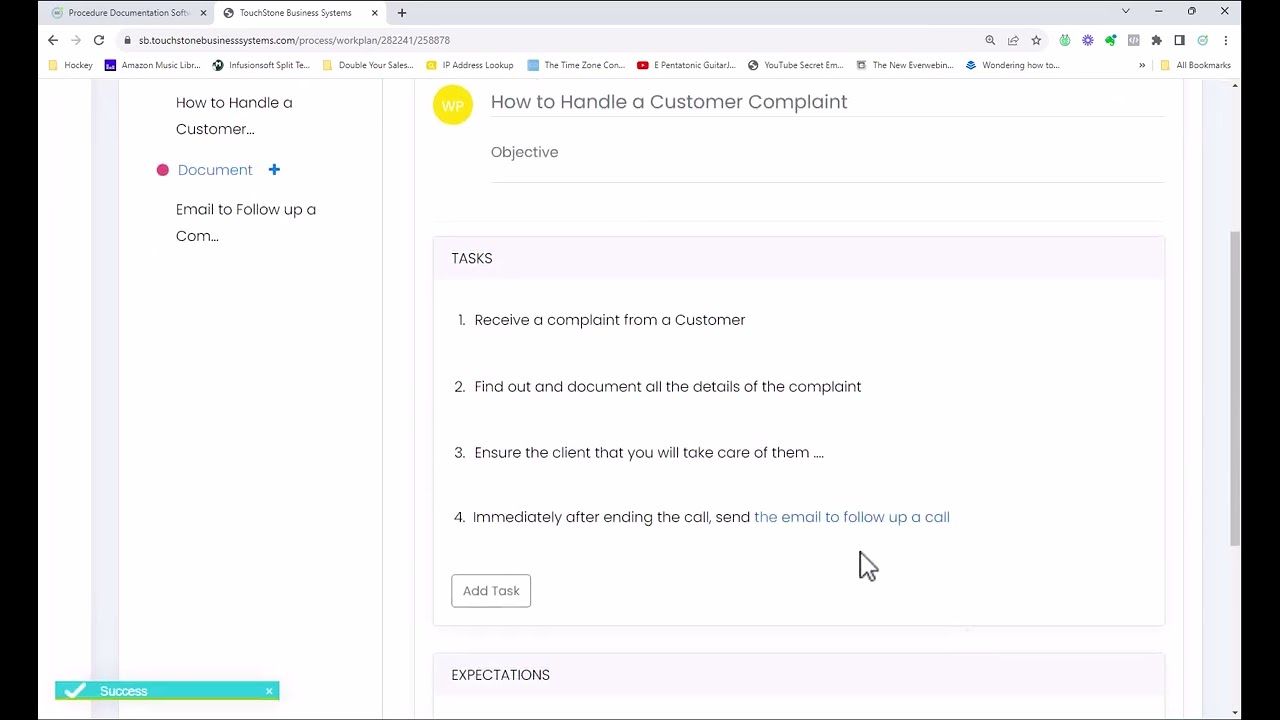The image size is (1280, 720).
Task: Open the gray code-brackets extension
Action: [x=1134, y=40]
